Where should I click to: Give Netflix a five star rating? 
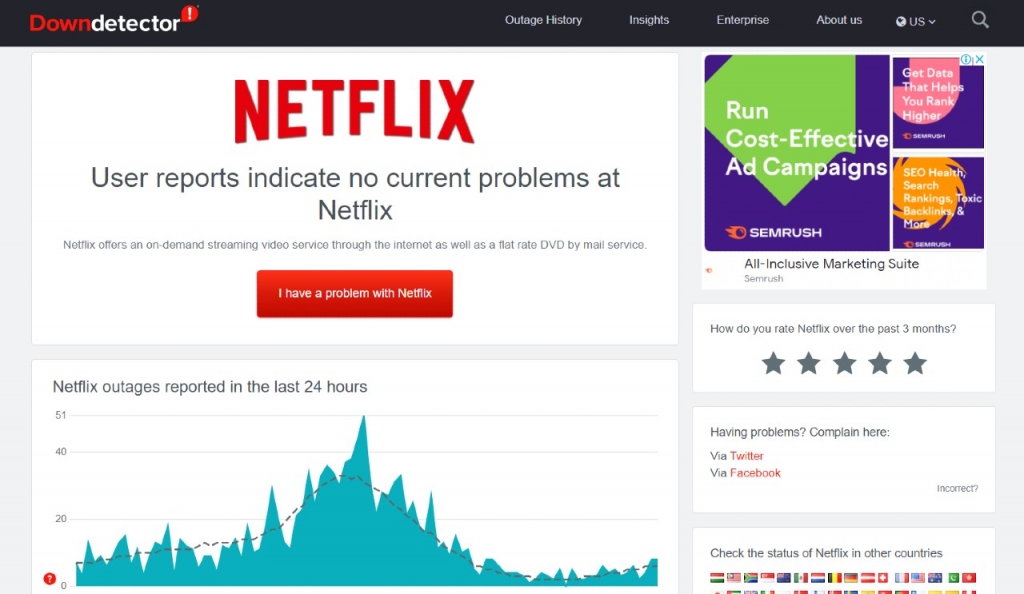pos(915,363)
